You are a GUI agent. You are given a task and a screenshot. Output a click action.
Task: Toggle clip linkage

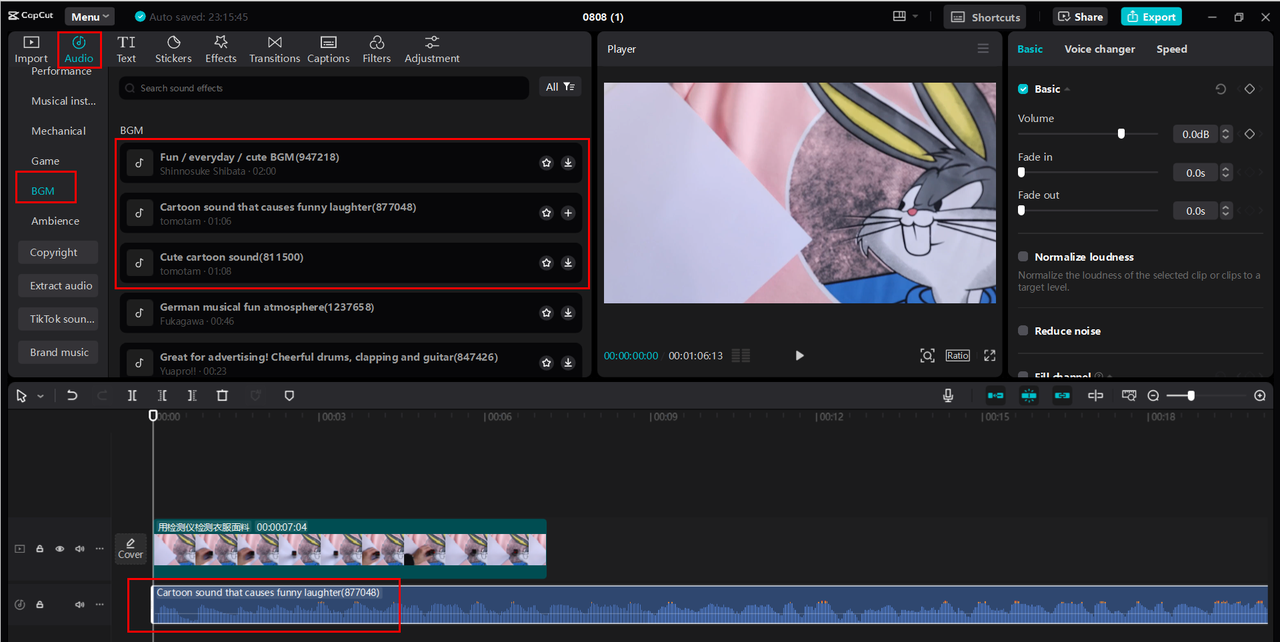(1062, 396)
